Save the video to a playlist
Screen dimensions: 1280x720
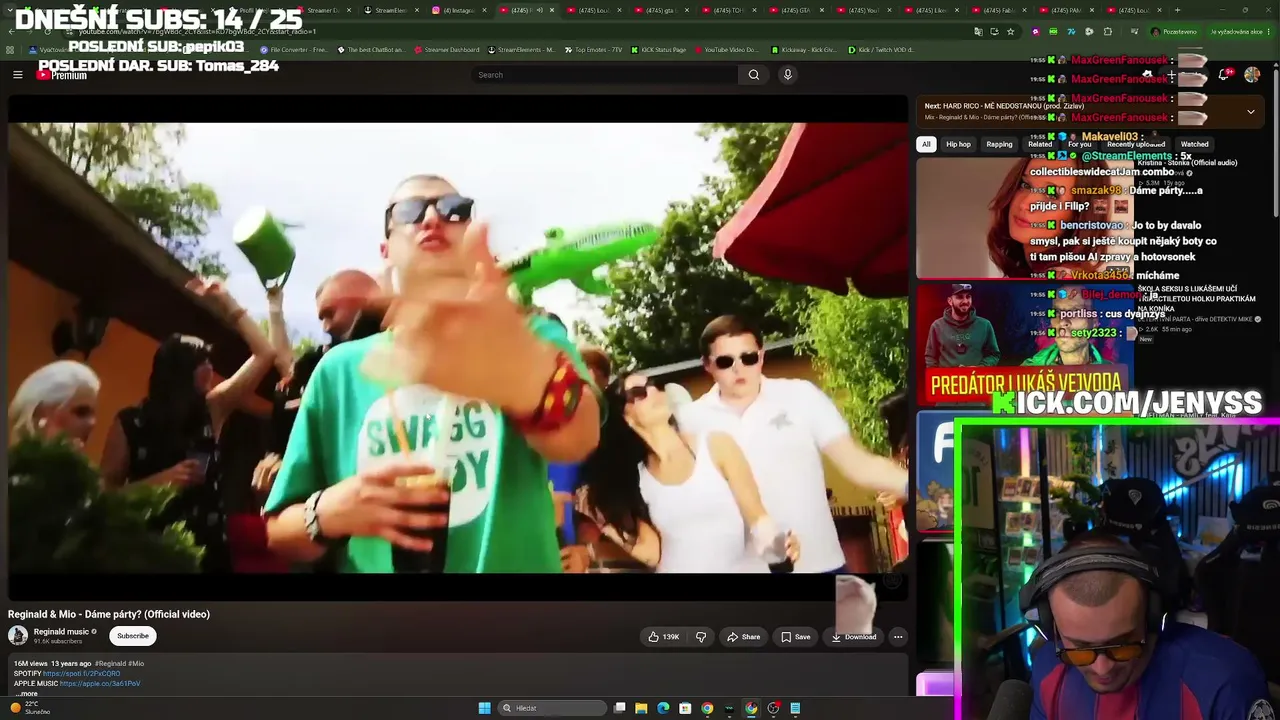point(796,637)
